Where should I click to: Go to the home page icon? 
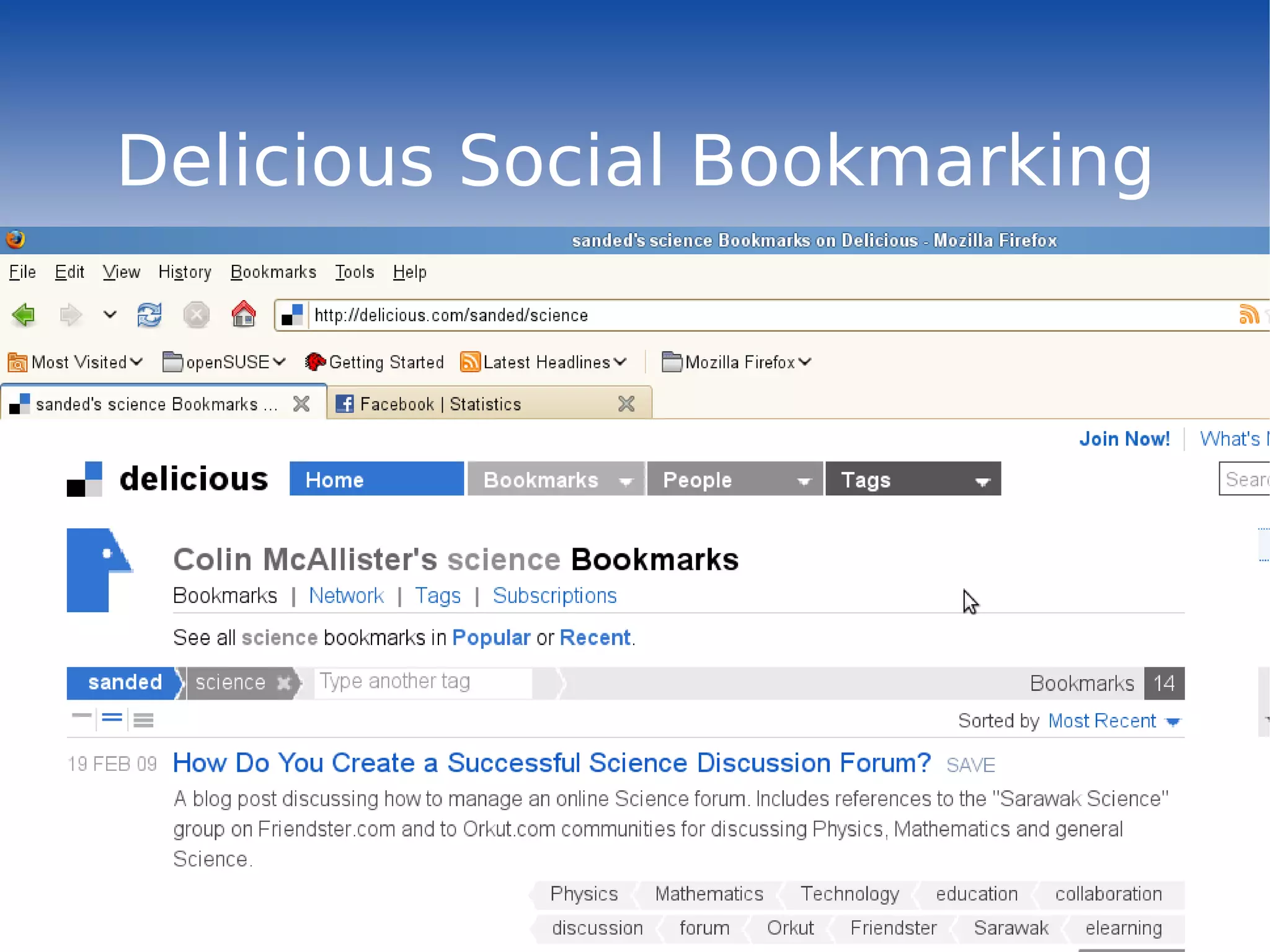244,314
